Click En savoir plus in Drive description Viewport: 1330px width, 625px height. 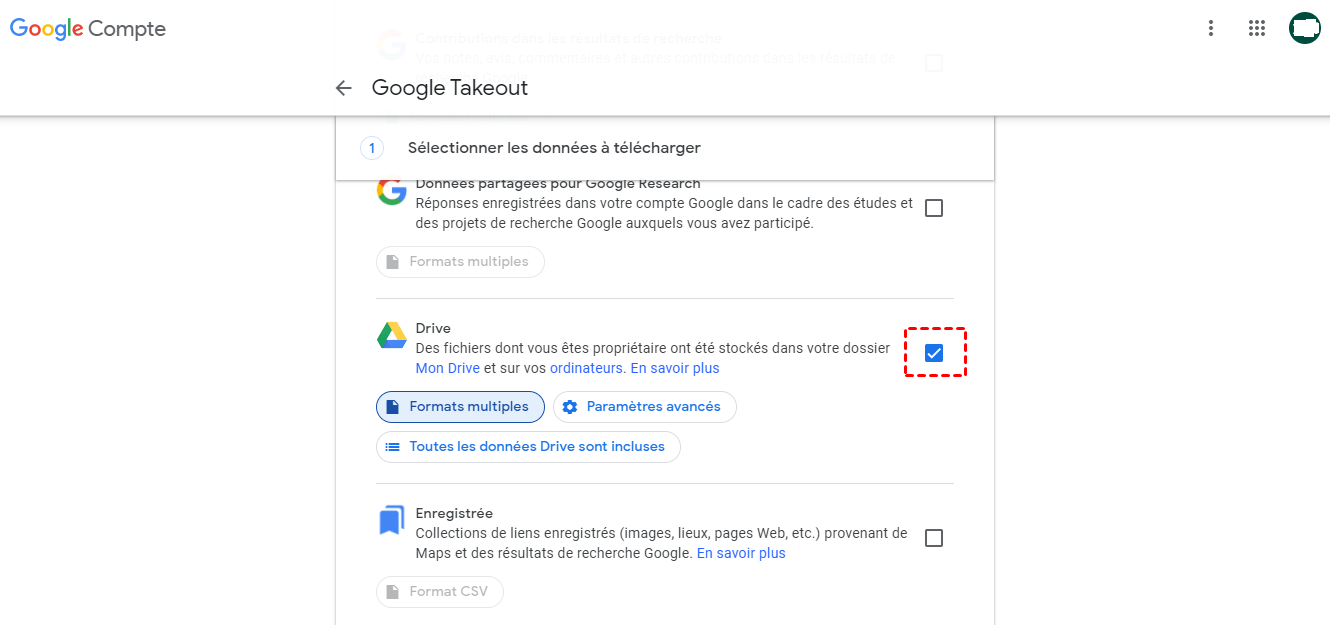pos(675,368)
